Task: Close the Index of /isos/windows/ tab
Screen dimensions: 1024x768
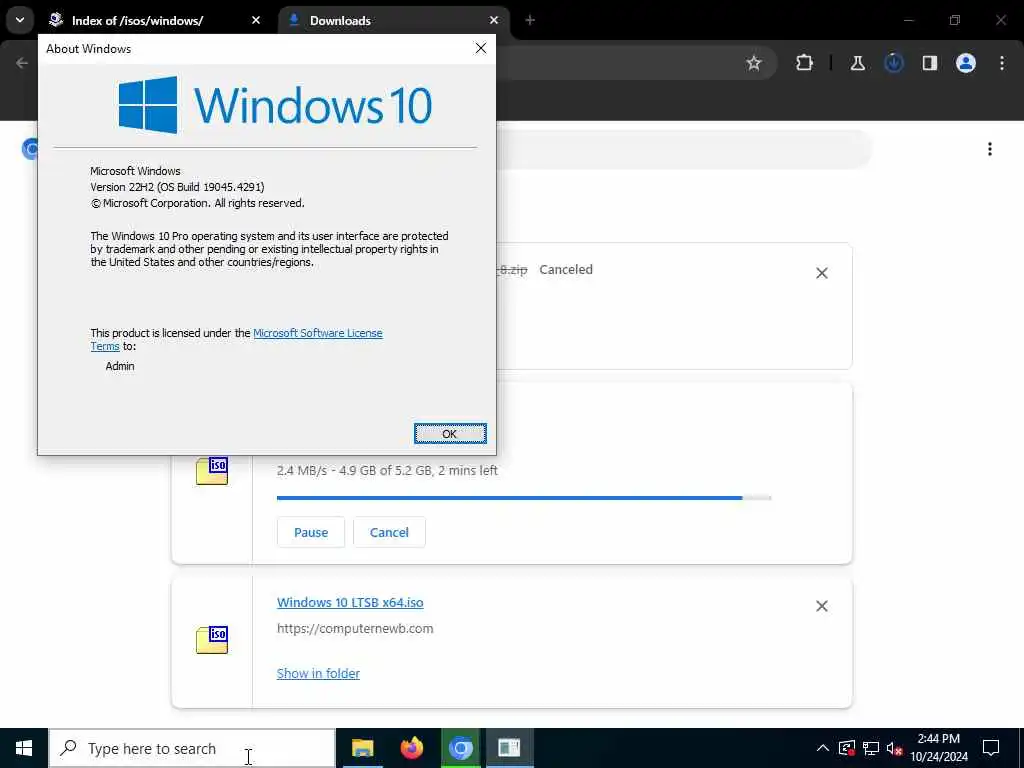Action: pos(256,20)
